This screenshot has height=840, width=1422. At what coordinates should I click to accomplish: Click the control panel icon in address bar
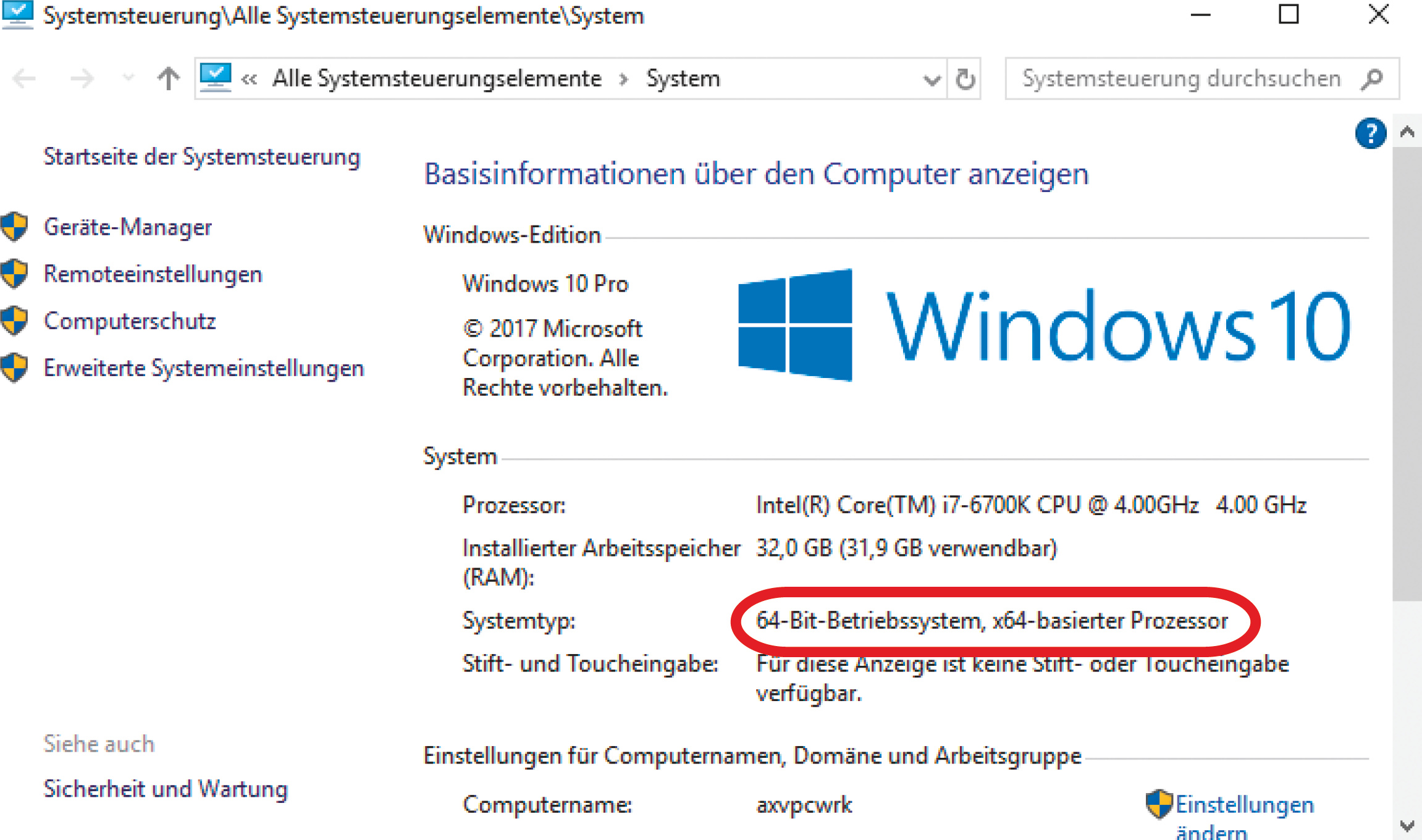click(216, 78)
